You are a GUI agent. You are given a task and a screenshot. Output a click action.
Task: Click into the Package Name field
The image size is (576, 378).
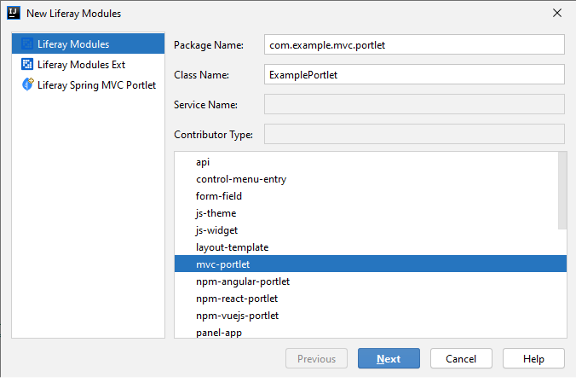coord(414,45)
